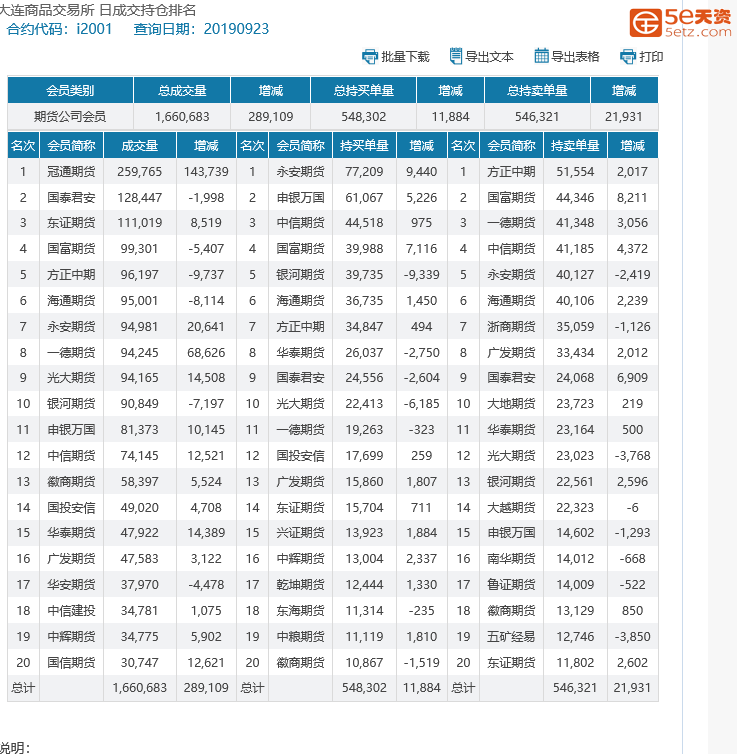Screen dimensions: 737x754
Task: Click 申银万国 in long position row 2
Action: (300, 198)
